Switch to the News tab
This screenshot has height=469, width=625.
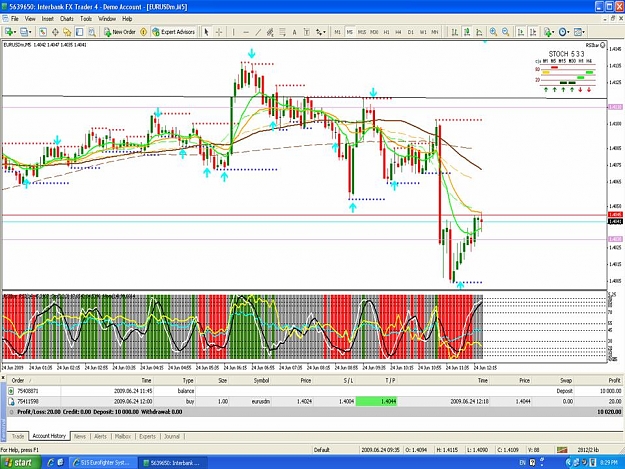[x=80, y=436]
